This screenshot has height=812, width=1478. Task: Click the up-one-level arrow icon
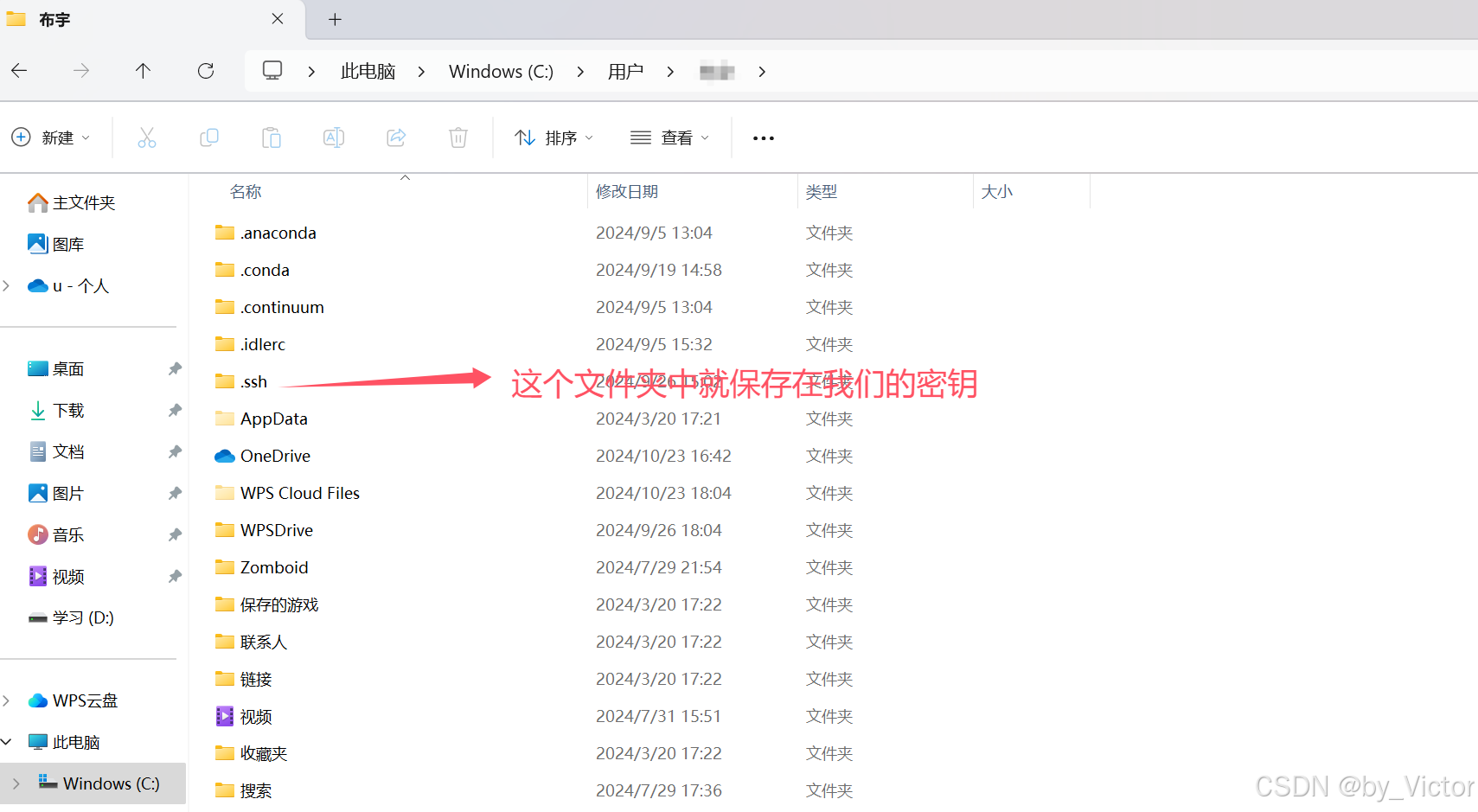click(x=143, y=71)
